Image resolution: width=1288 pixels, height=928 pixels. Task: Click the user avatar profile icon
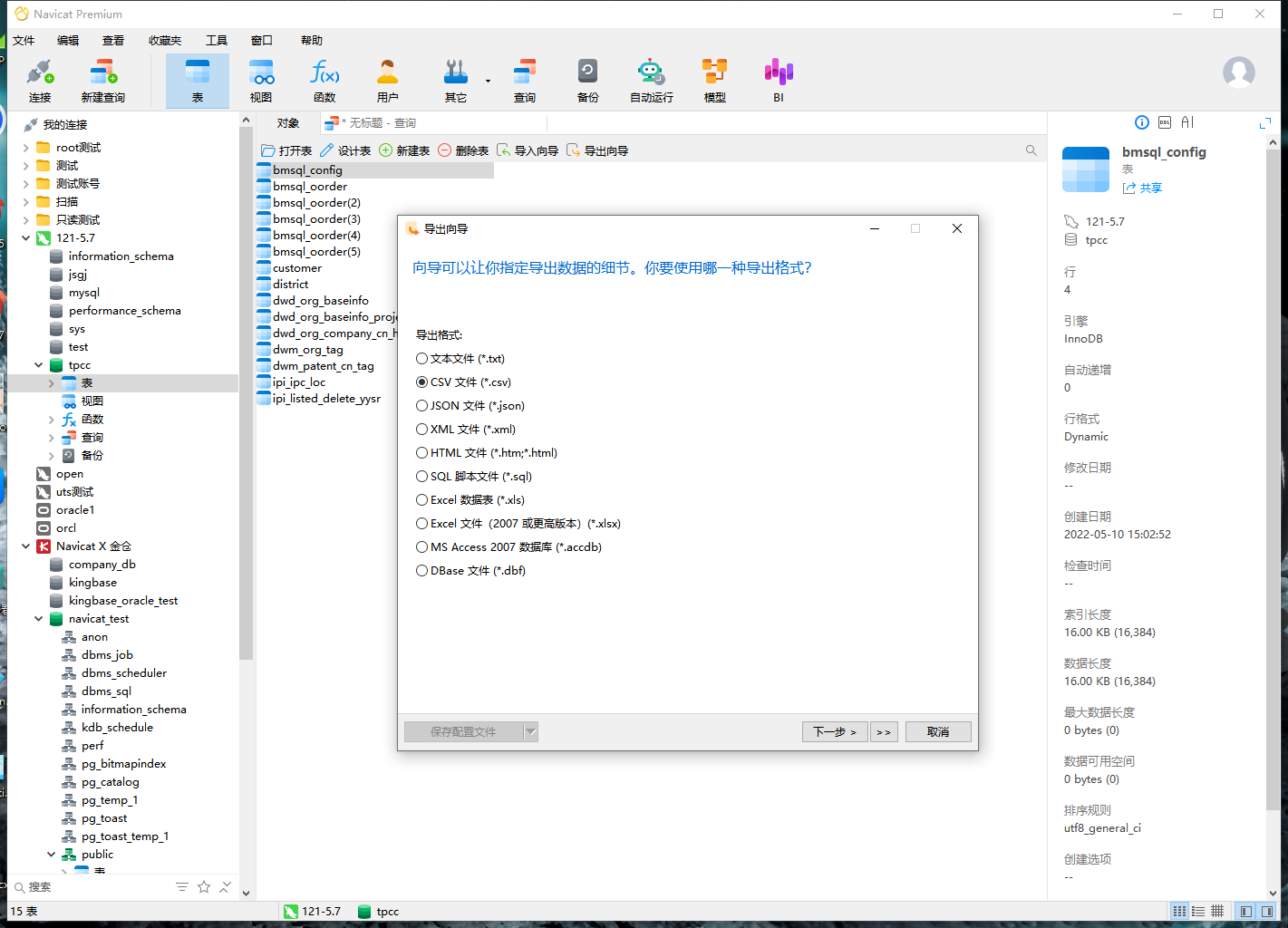(x=1239, y=72)
